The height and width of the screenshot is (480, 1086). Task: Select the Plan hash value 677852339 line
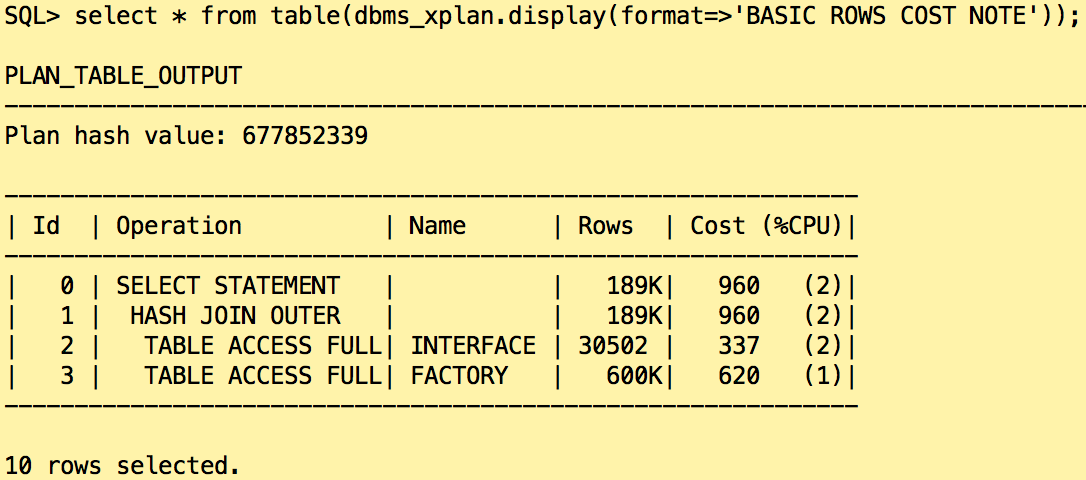[x=186, y=135]
